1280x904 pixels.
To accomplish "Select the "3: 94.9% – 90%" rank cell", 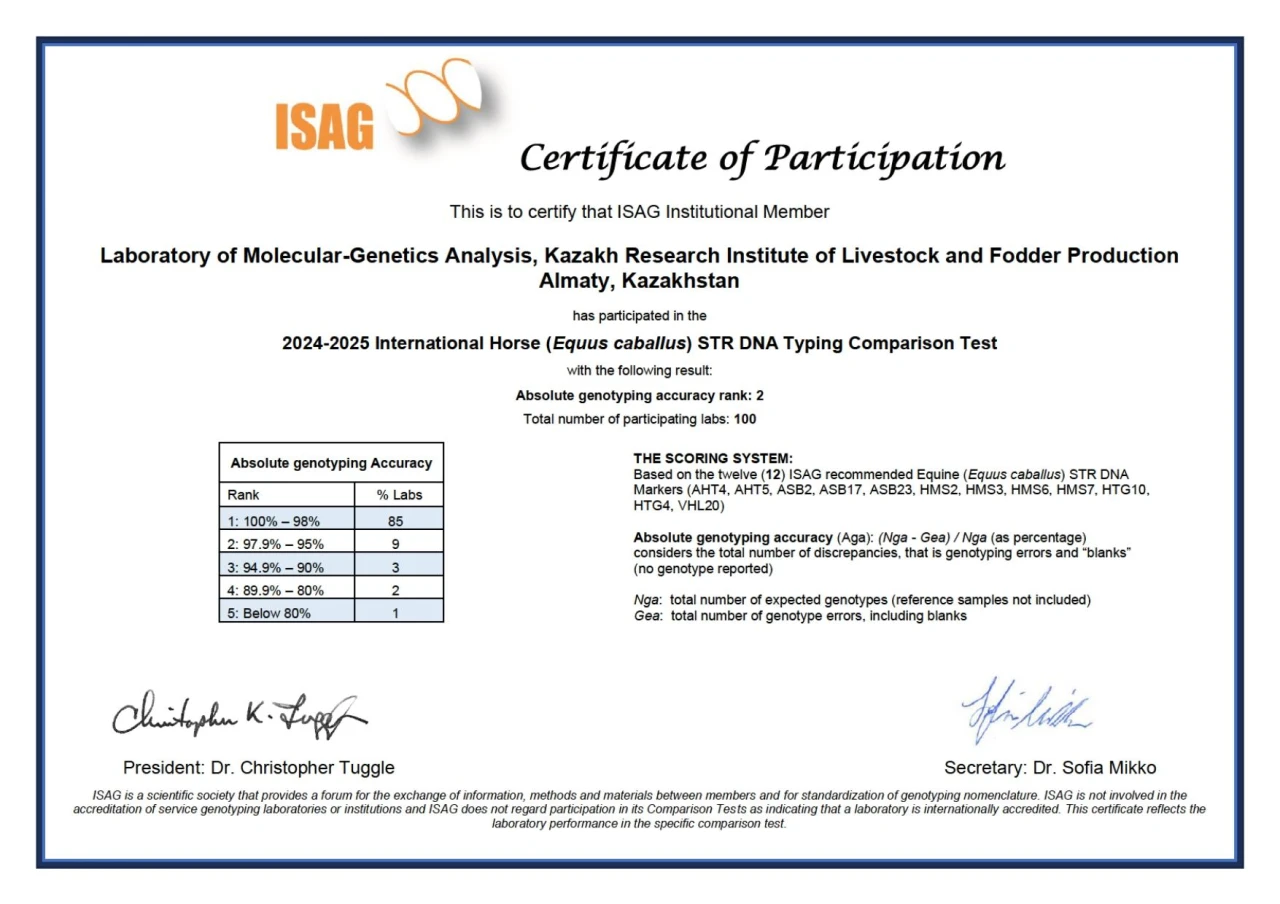I will point(287,565).
